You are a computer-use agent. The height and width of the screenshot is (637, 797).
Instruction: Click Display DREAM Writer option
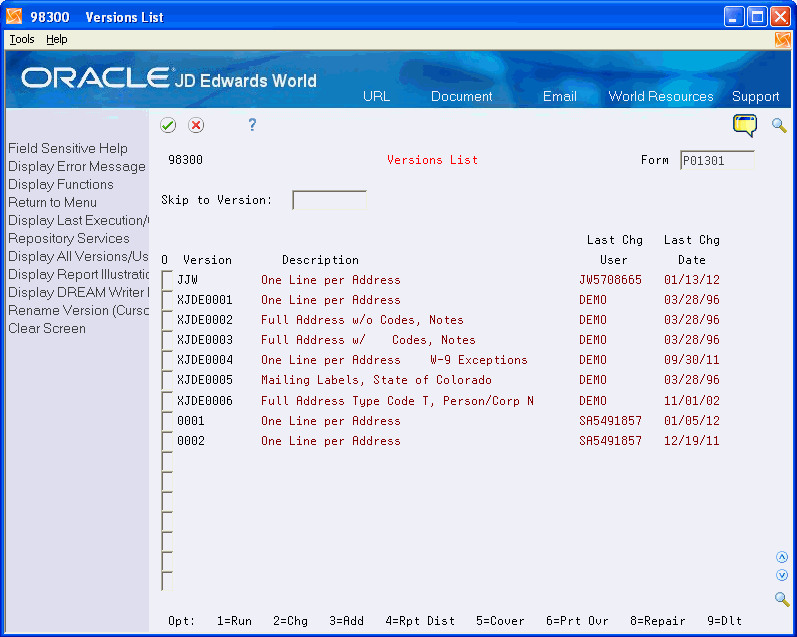tap(78, 292)
